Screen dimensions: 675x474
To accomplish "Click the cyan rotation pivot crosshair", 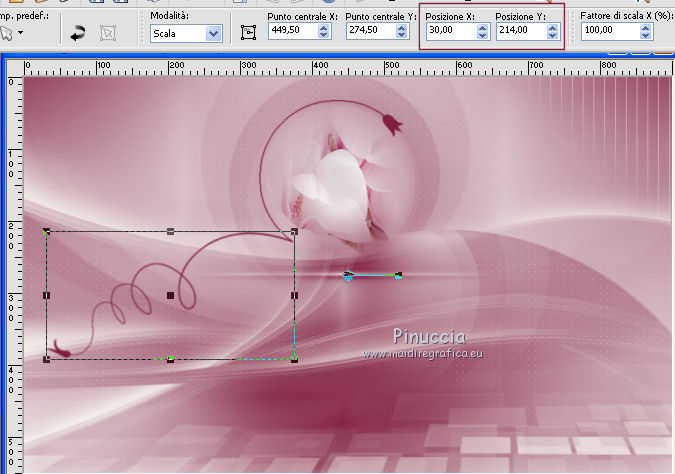I will pos(348,276).
